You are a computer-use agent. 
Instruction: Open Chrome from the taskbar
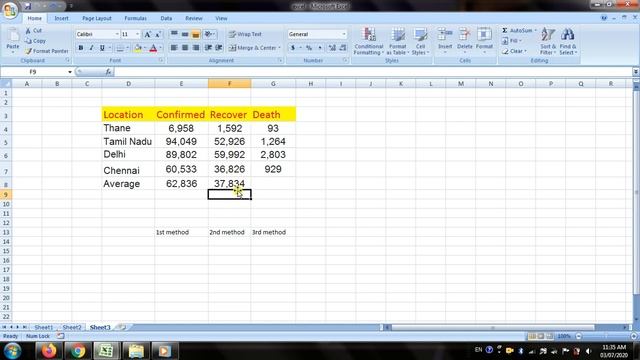click(x=78, y=351)
